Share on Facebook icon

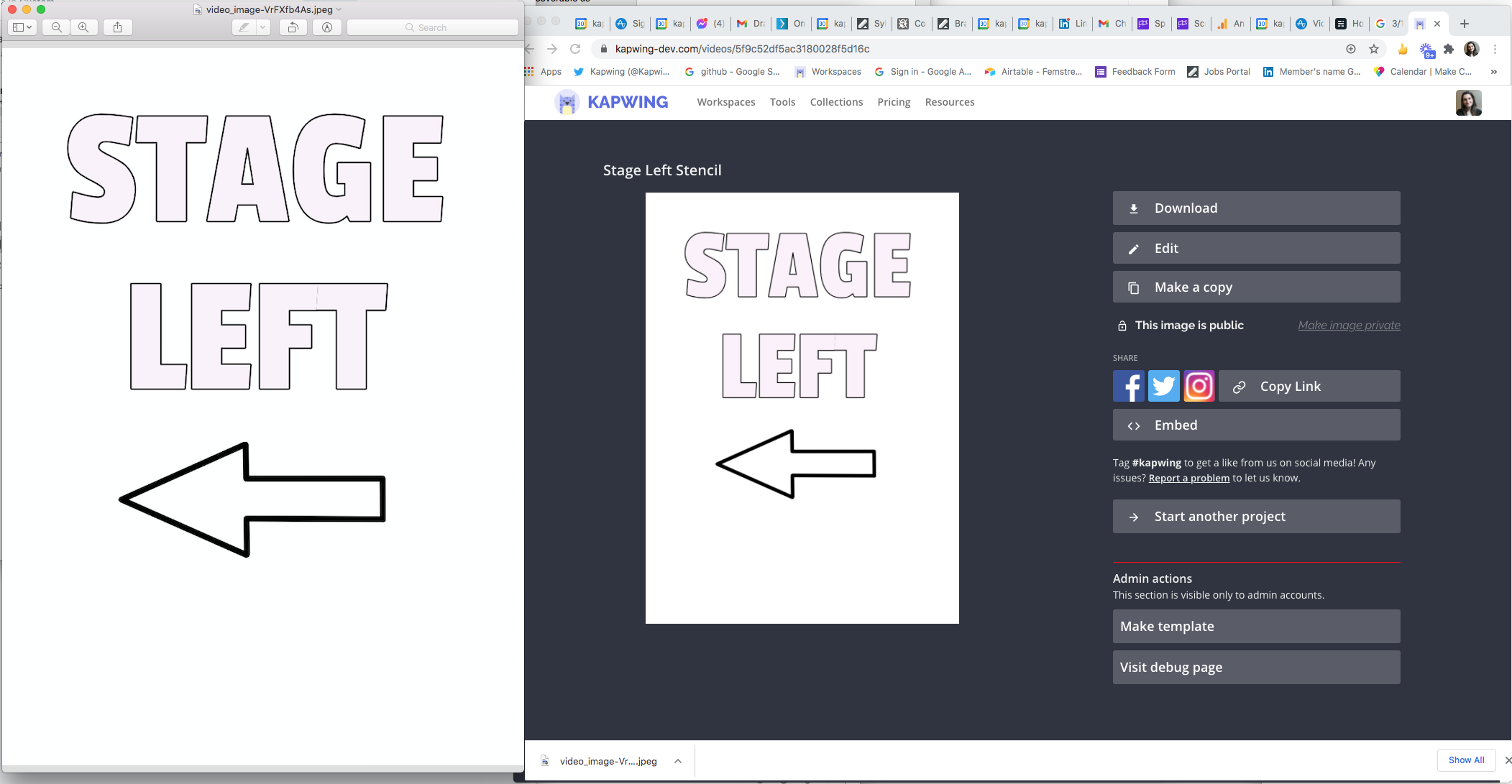coord(1128,387)
